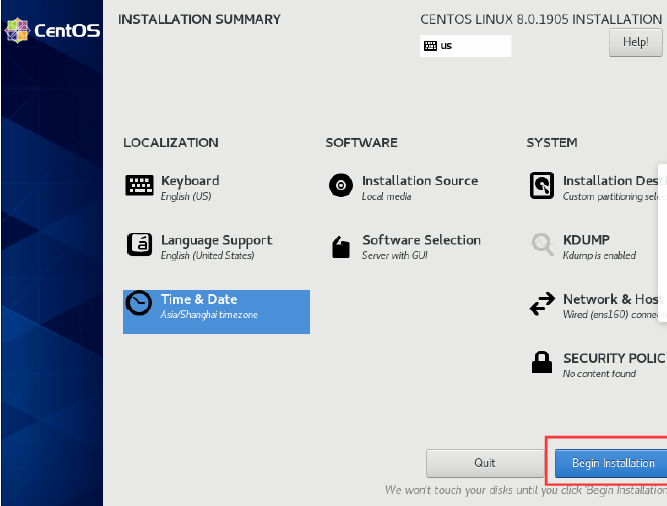Click the Begin Installation button
This screenshot has height=506, width=667.
611,463
